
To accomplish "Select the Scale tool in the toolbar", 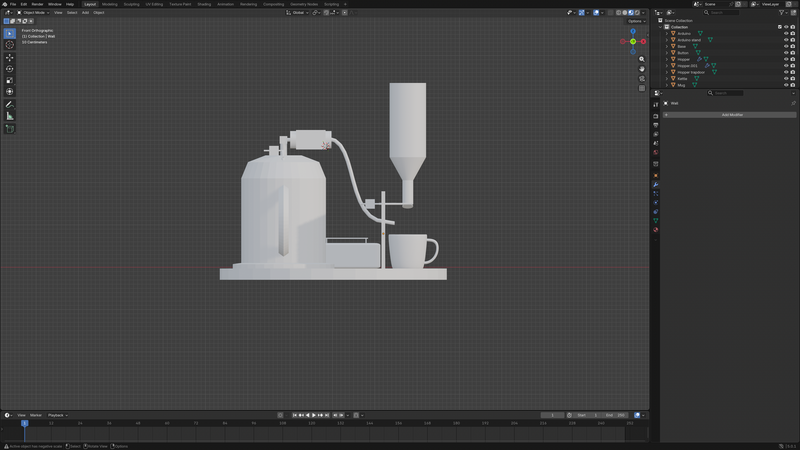I will coord(10,80).
